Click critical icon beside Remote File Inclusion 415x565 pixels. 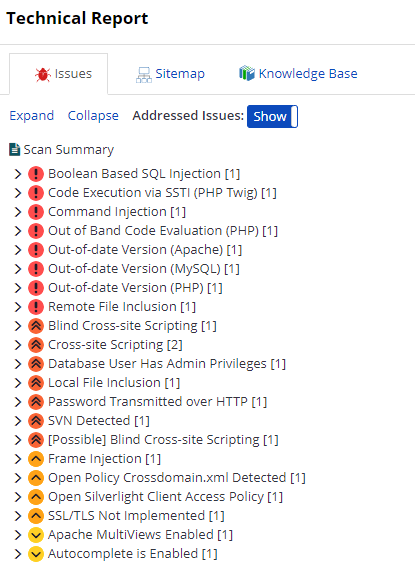tap(36, 307)
